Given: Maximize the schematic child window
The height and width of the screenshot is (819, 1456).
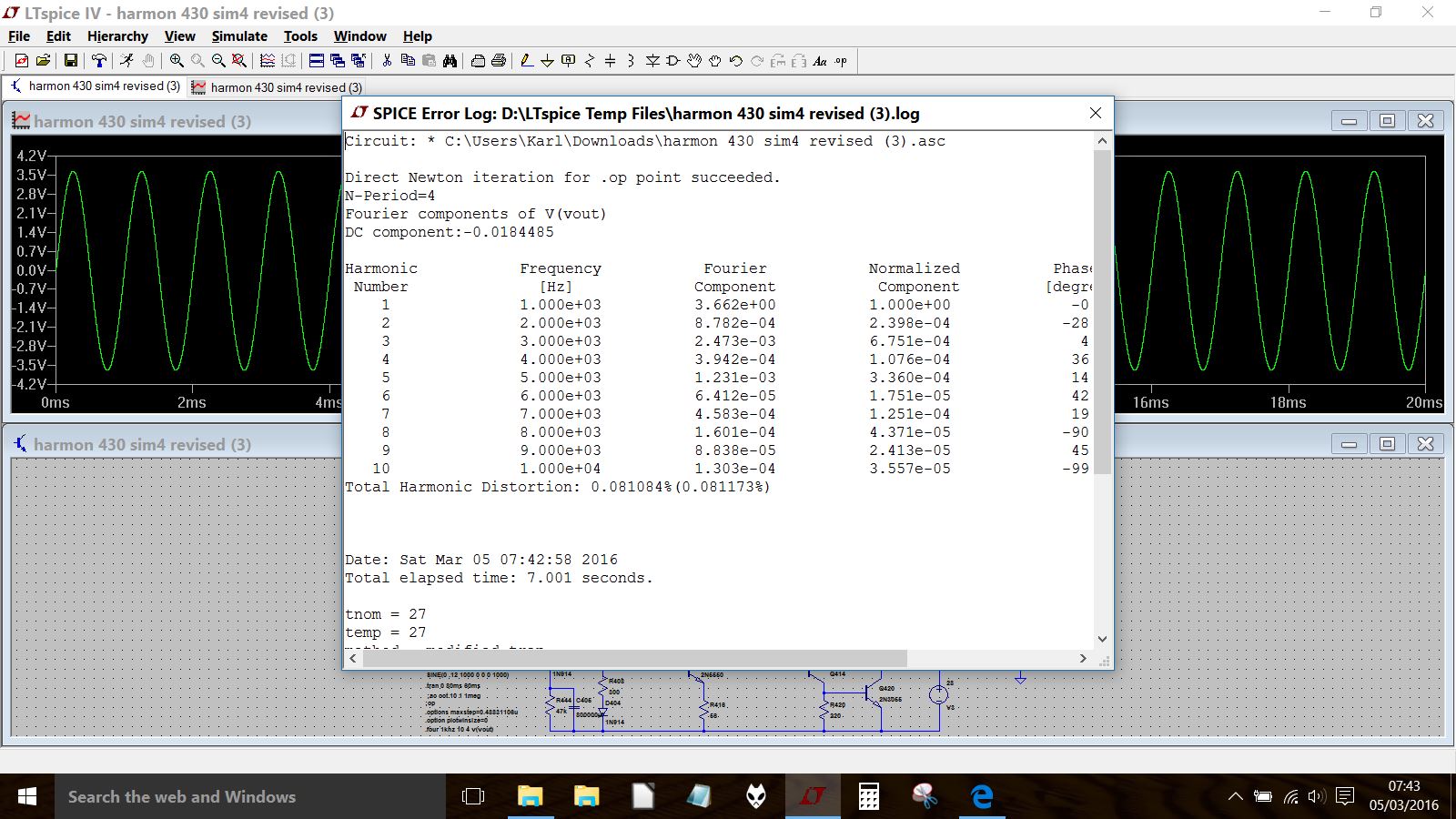Looking at the screenshot, I should [1387, 444].
